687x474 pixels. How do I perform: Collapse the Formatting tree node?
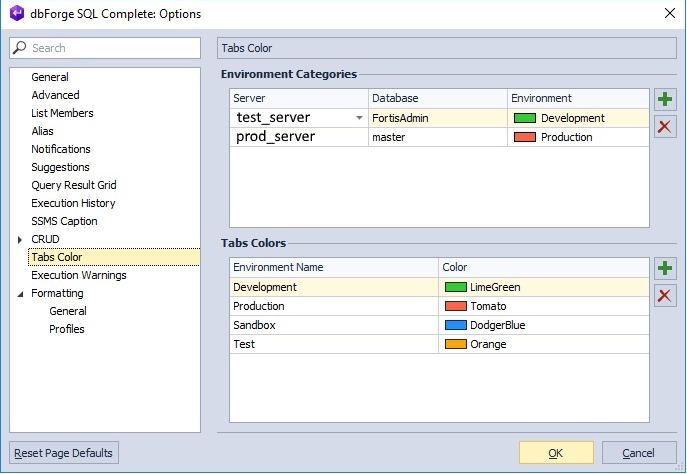pyautogui.click(x=20, y=294)
